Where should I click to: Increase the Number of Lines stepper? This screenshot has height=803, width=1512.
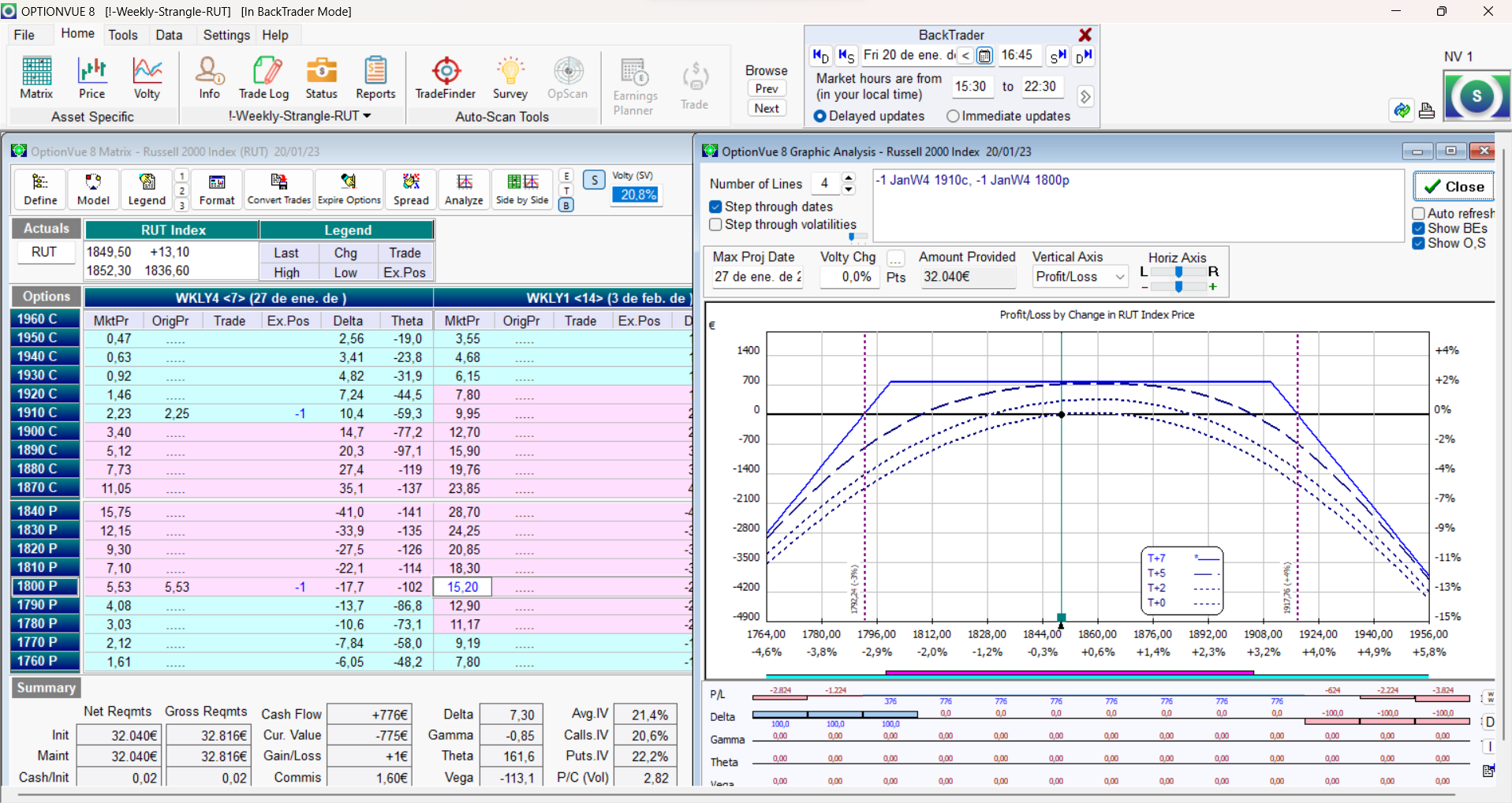(x=849, y=177)
